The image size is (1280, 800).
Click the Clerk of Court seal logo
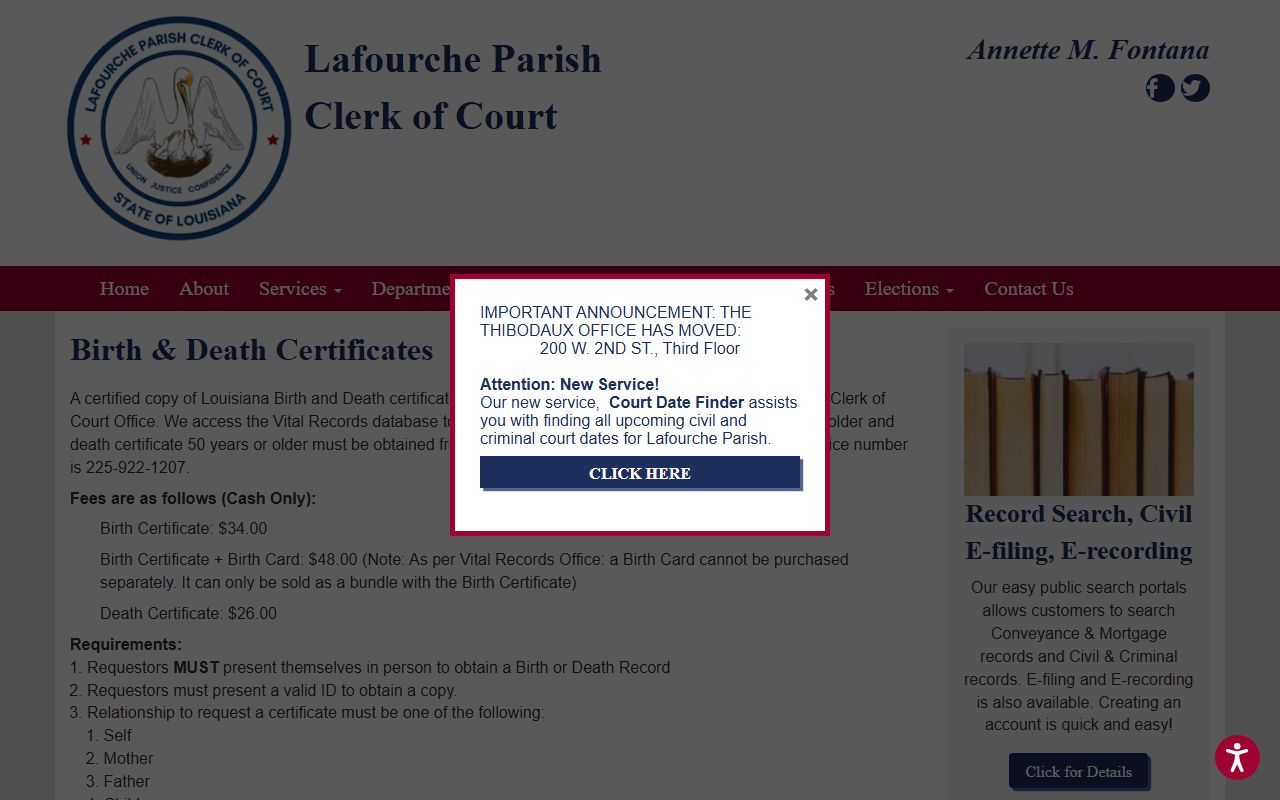[179, 128]
